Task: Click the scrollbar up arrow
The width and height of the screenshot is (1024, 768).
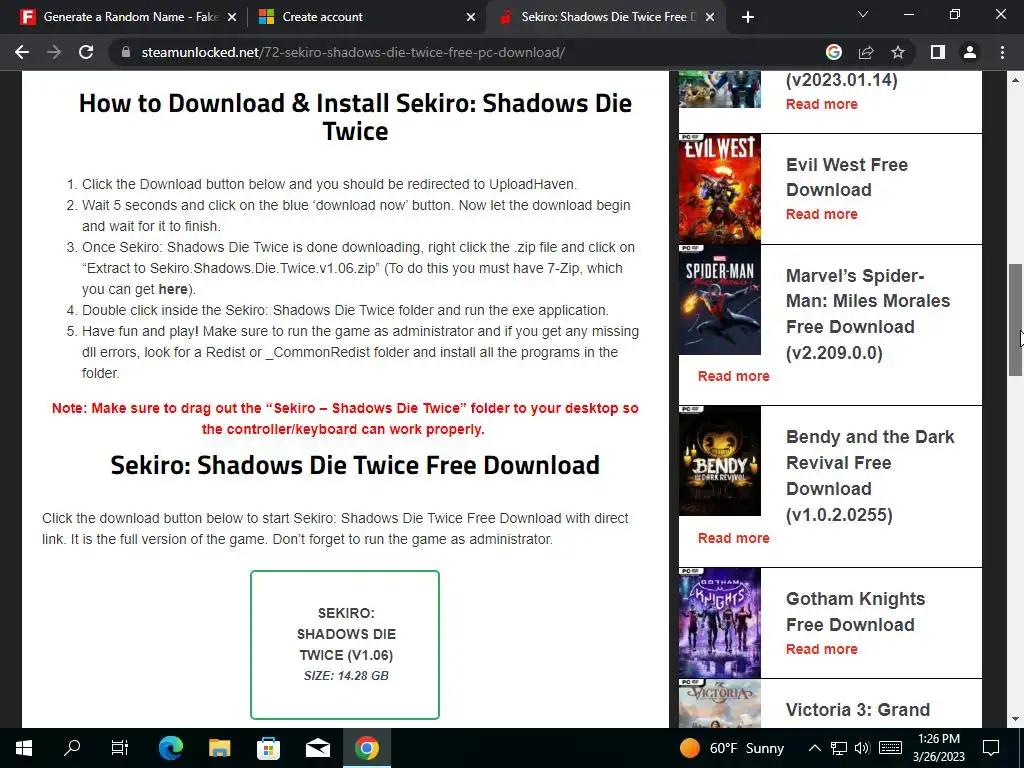Action: pyautogui.click(x=1015, y=80)
